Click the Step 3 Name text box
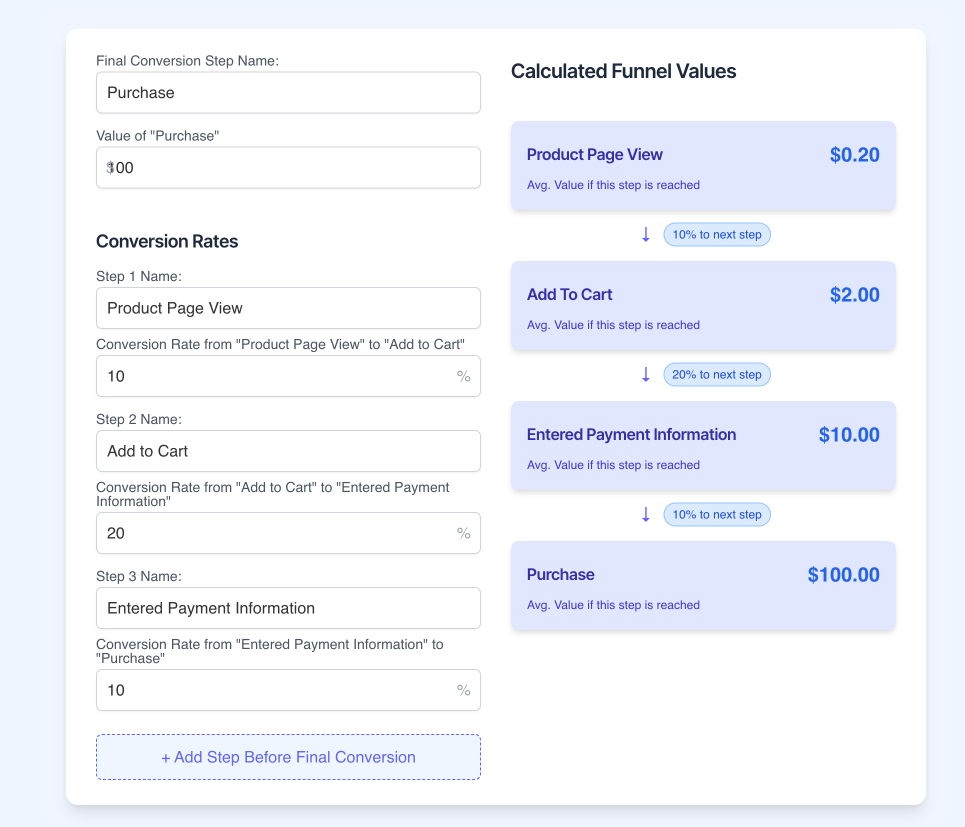This screenshot has width=965, height=827. click(288, 608)
